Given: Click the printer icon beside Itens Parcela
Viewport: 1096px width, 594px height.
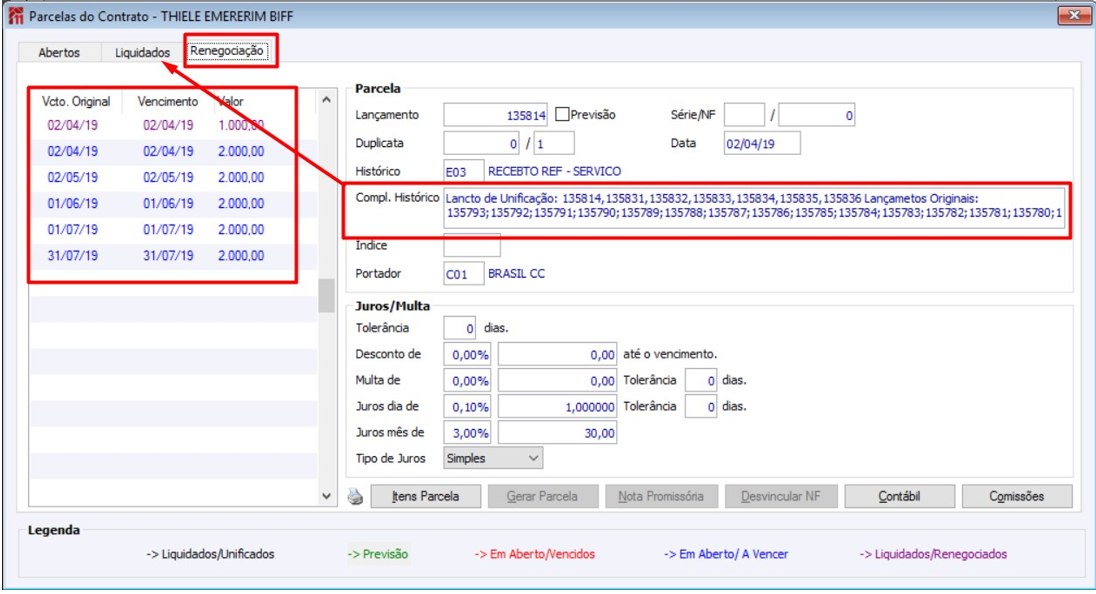Looking at the screenshot, I should click(x=355, y=497).
